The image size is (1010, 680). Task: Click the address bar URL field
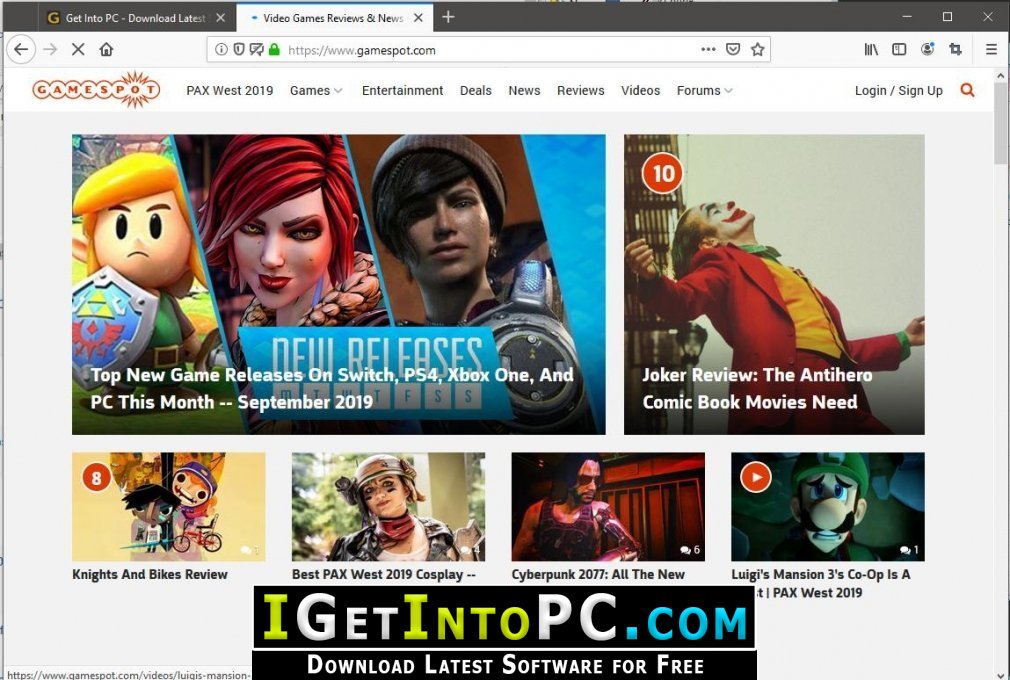pyautogui.click(x=490, y=50)
